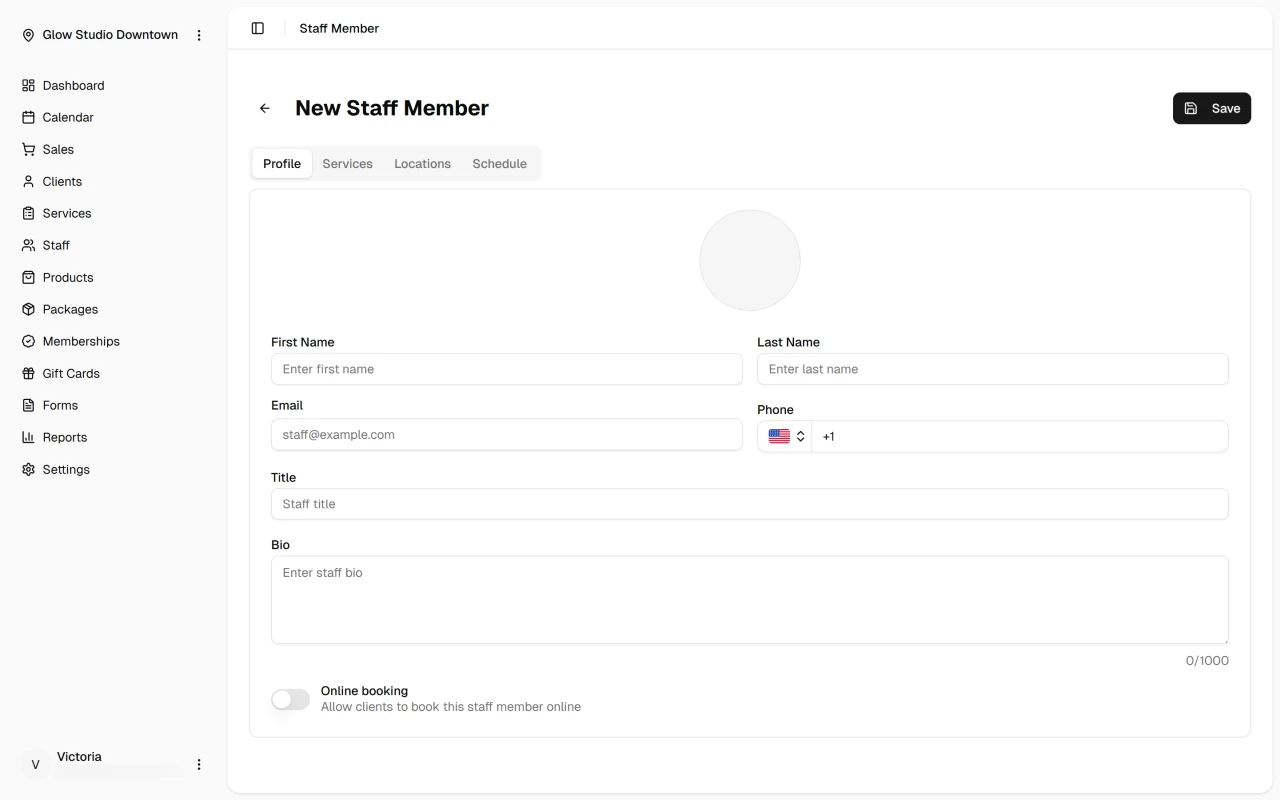This screenshot has height=800, width=1280.
Task: Click the V avatar for Victoria
Action: coord(35,765)
